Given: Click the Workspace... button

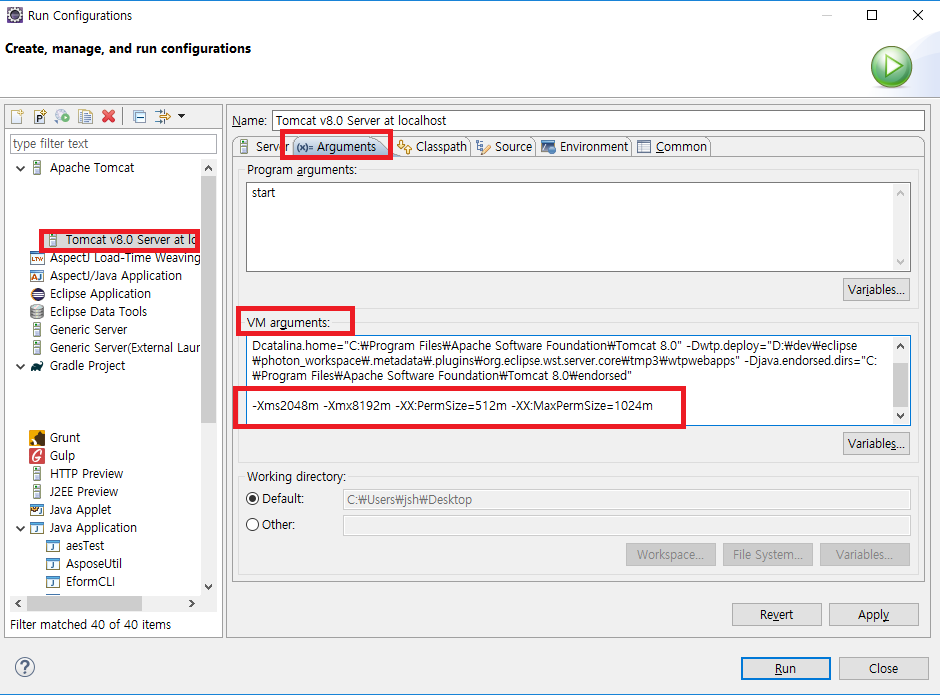Looking at the screenshot, I should click(x=671, y=555).
